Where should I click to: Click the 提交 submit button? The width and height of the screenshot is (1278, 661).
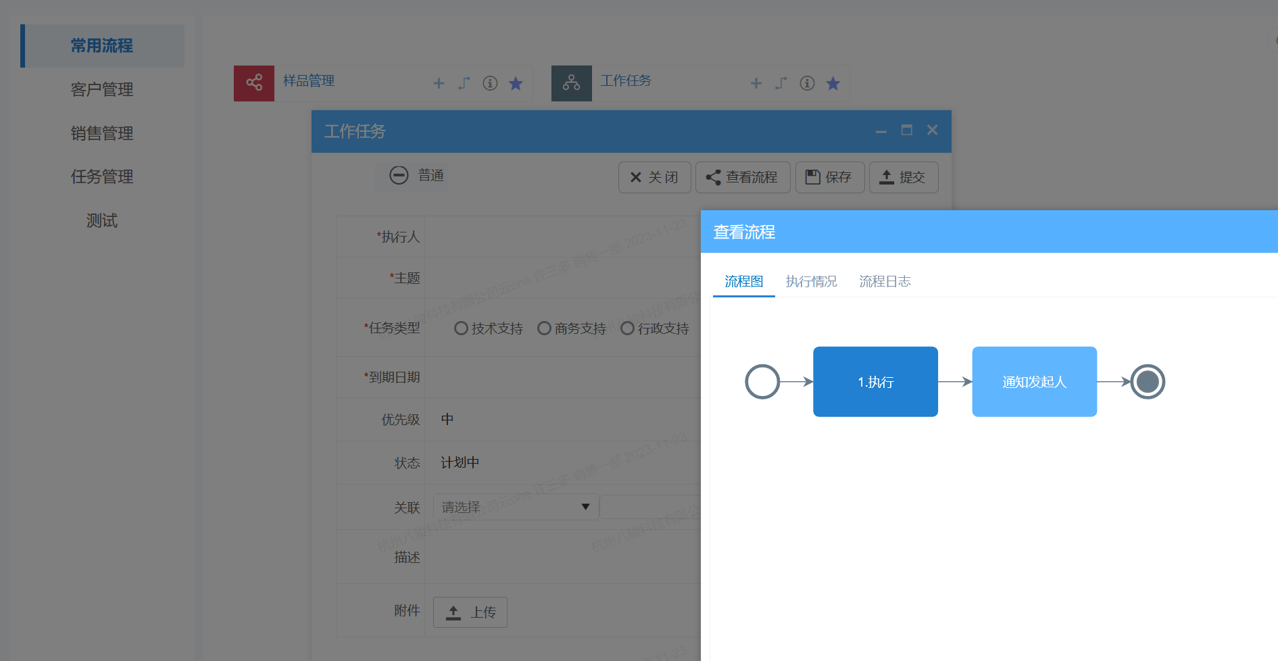[x=903, y=177]
